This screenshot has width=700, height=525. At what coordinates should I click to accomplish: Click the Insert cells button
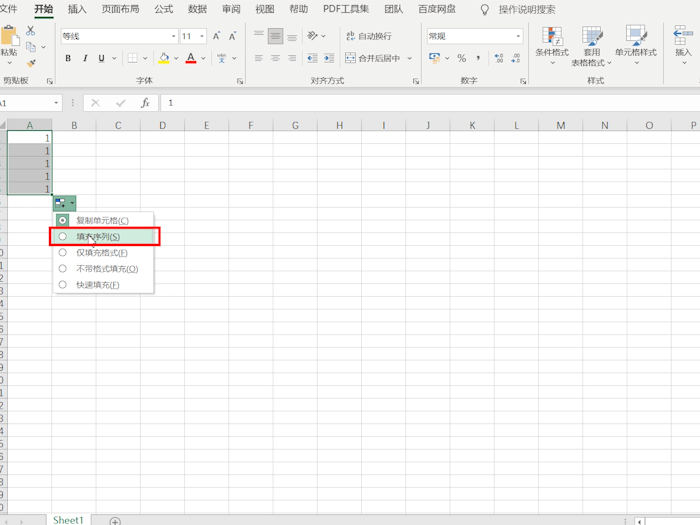point(683,46)
